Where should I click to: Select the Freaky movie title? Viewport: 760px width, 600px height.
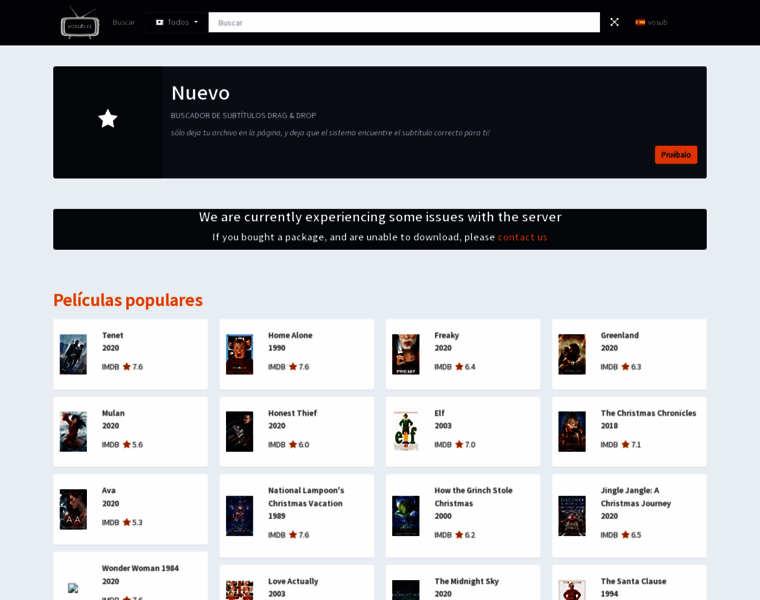pos(446,335)
